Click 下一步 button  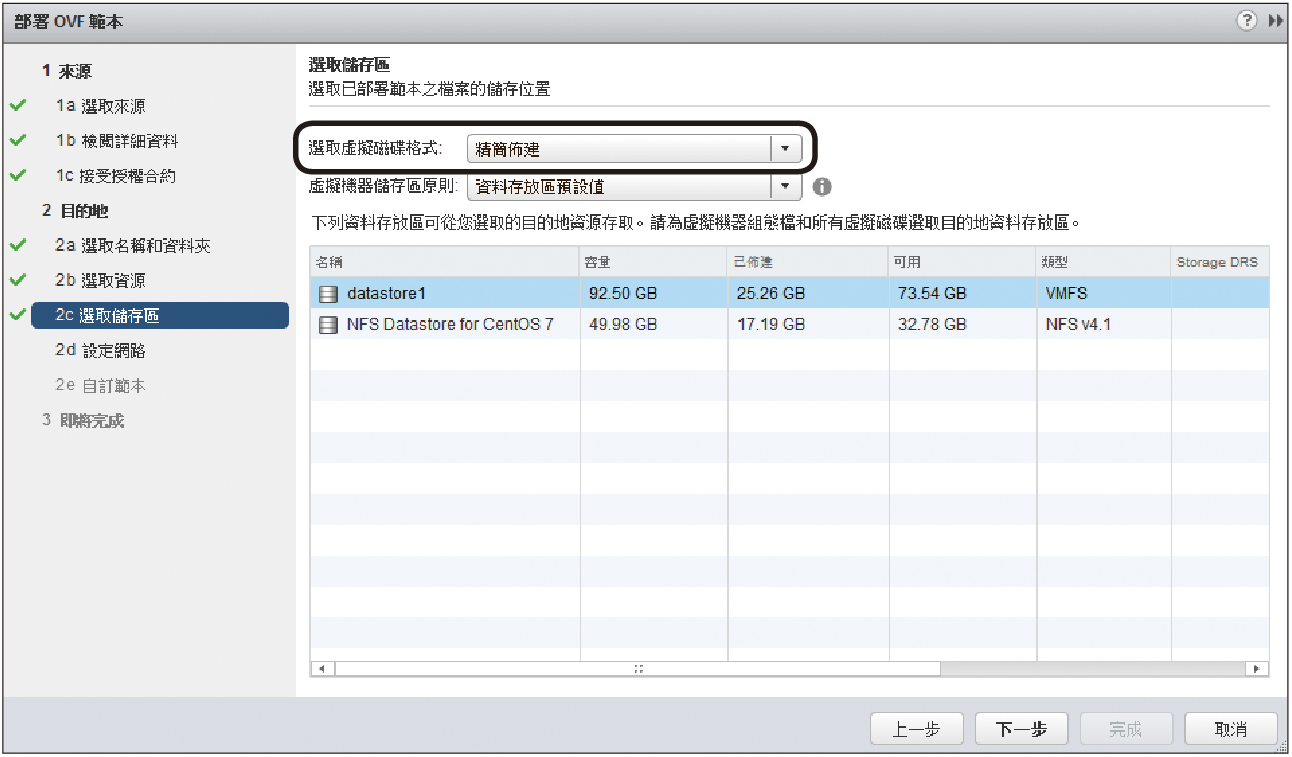(x=1021, y=729)
